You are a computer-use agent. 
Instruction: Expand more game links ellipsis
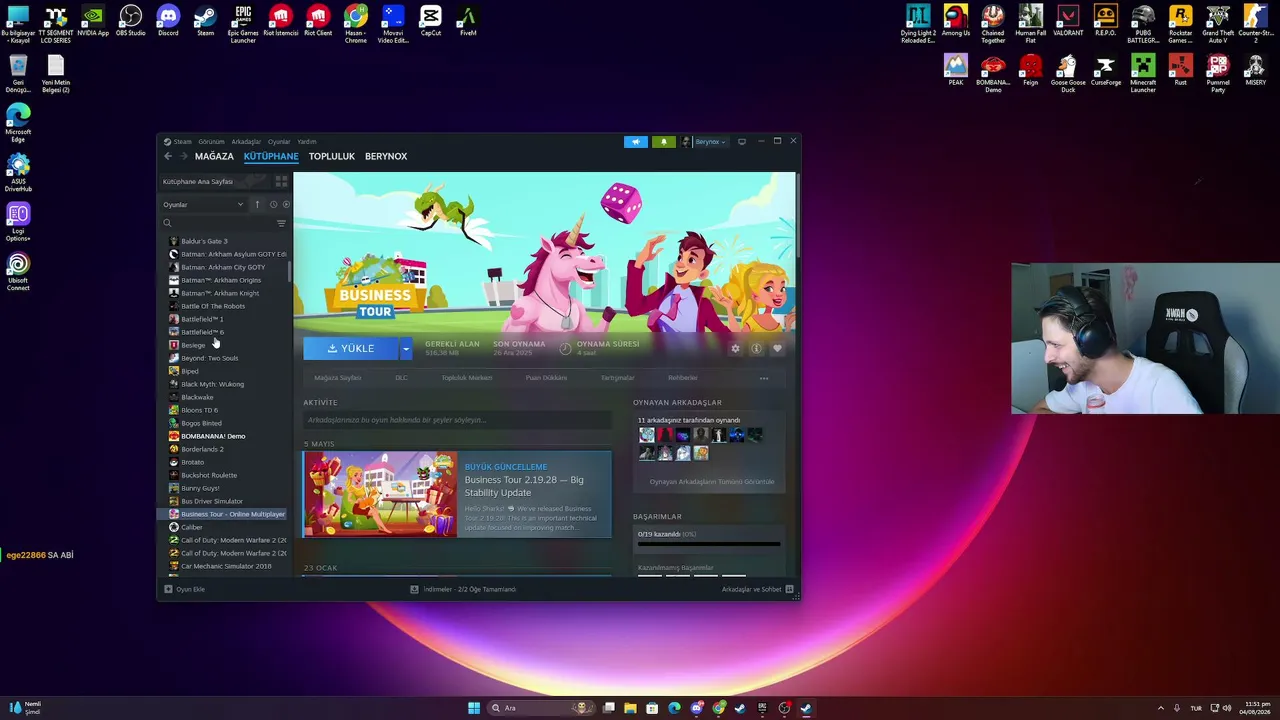764,378
